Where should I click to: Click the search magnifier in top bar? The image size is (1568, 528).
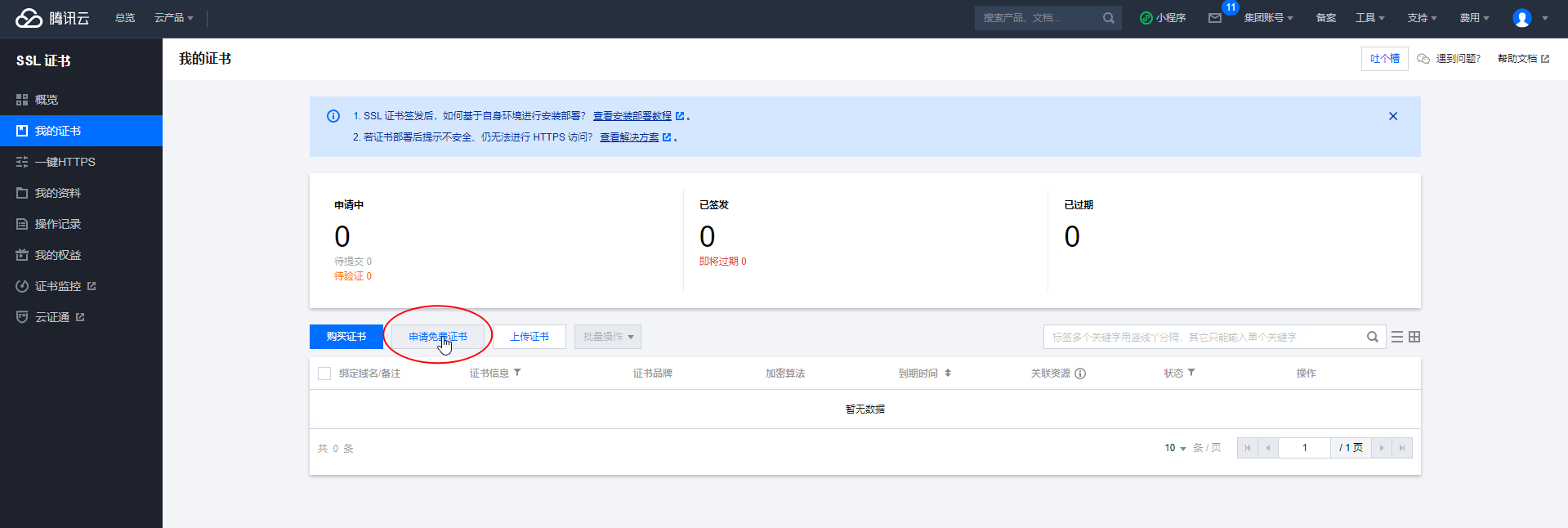coord(1108,18)
